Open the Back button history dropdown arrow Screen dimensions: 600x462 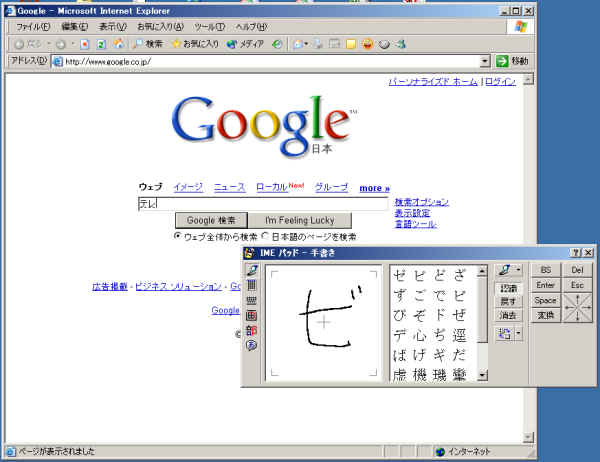click(x=49, y=44)
